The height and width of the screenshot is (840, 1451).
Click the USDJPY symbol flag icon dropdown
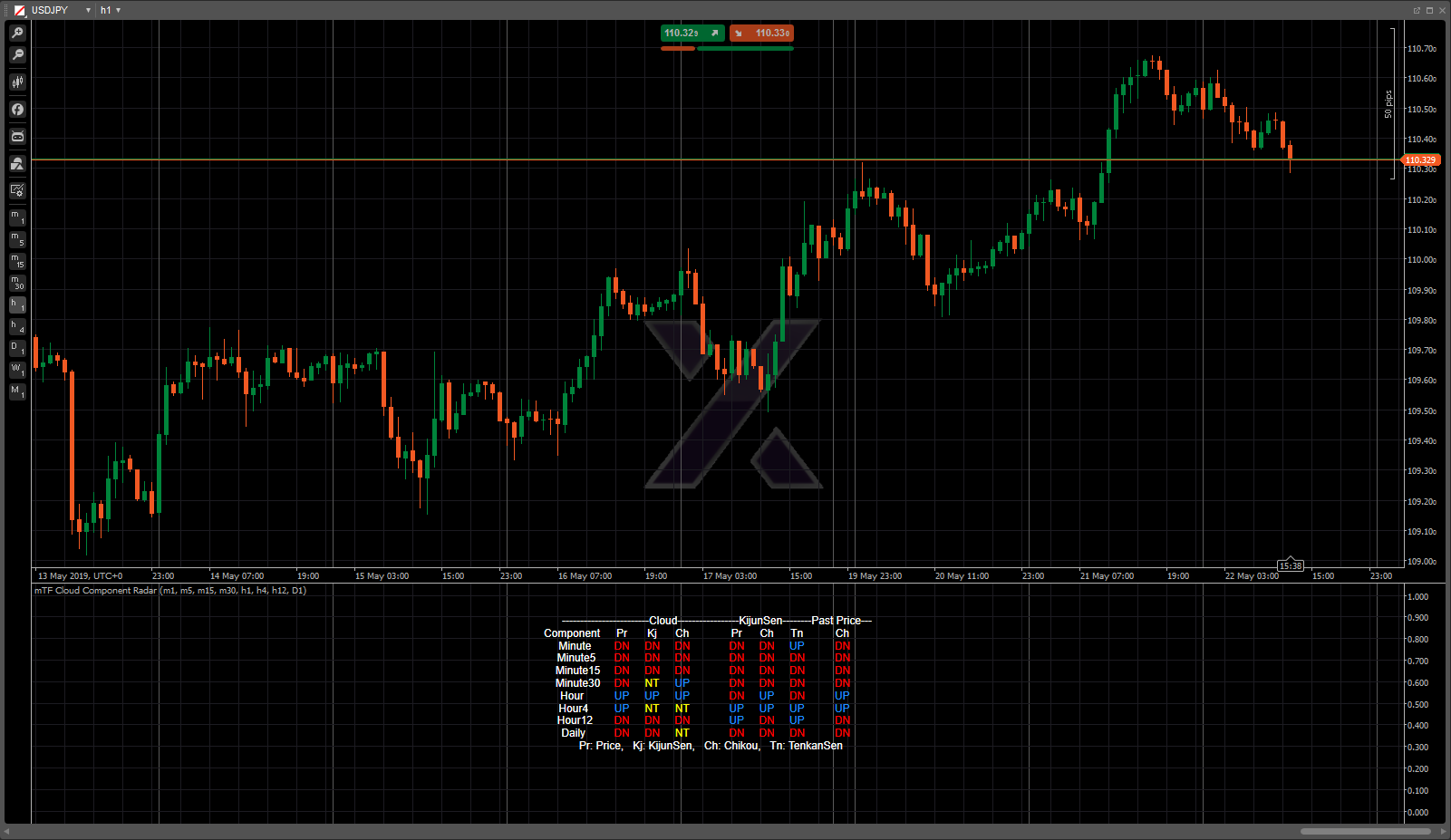[x=19, y=10]
